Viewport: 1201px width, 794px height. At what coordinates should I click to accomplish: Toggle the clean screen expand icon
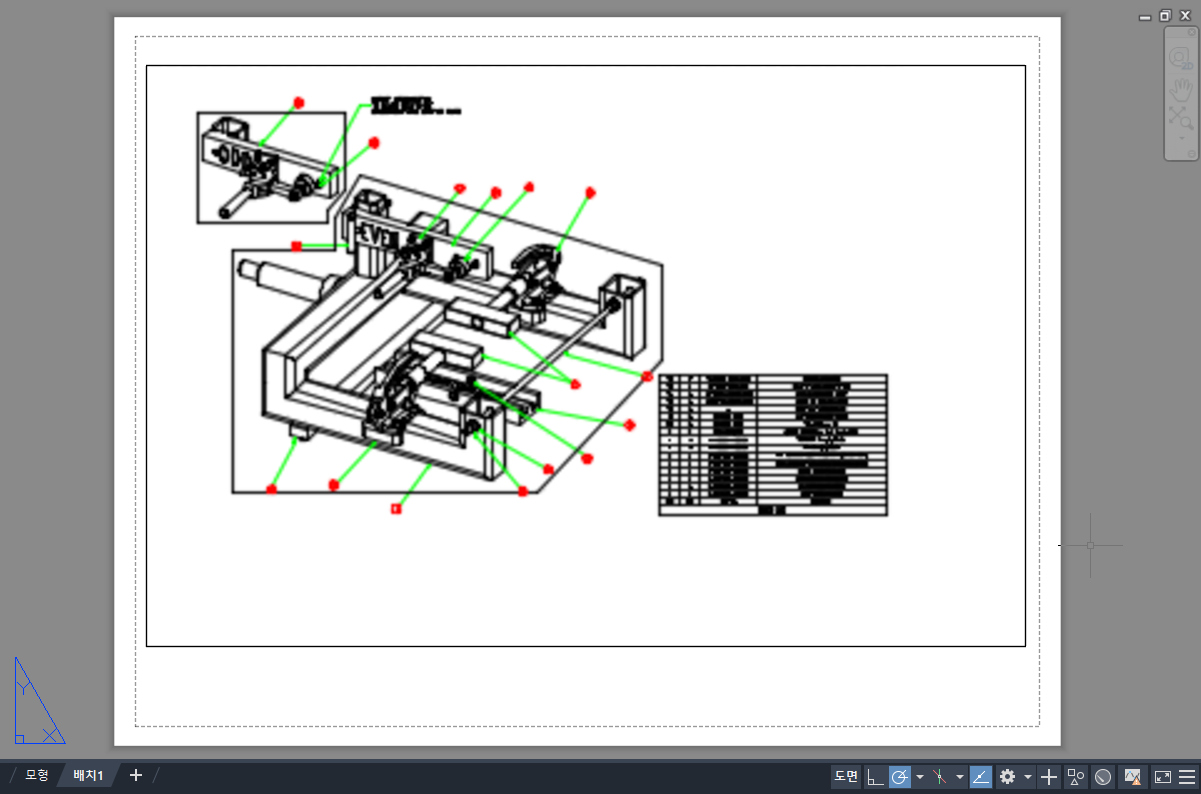1162,776
